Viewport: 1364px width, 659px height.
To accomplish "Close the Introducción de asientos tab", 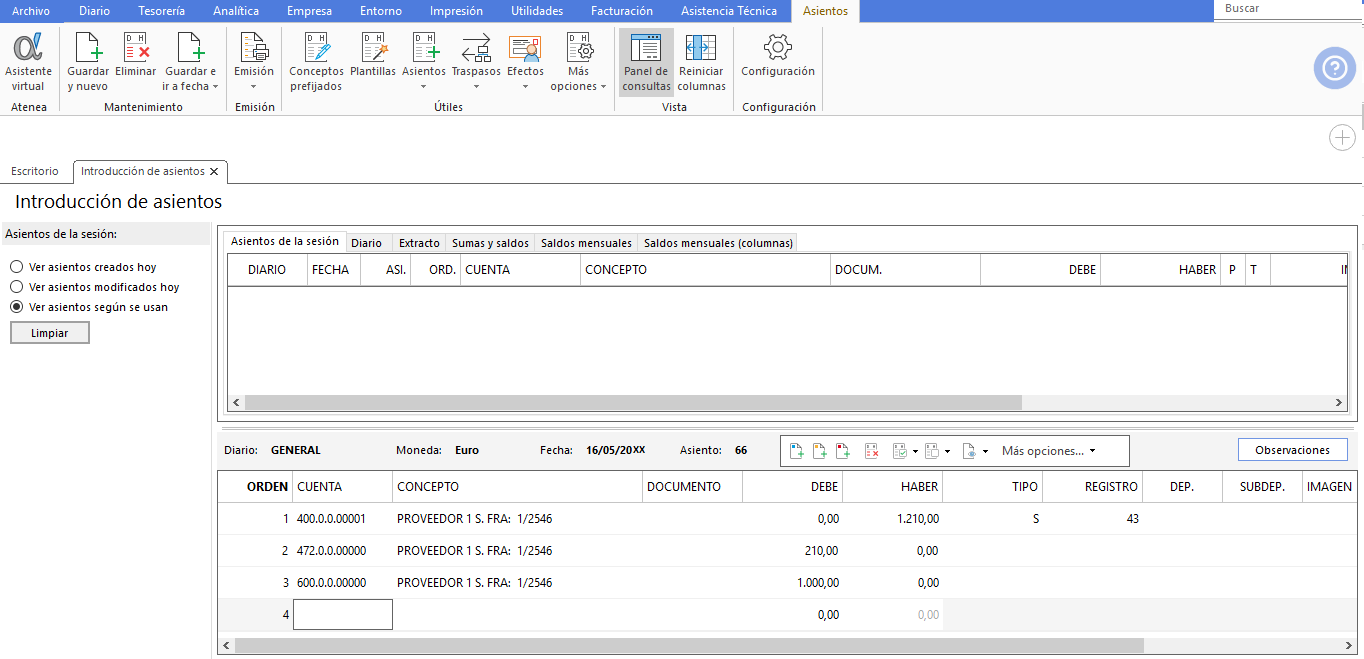I will (214, 172).
